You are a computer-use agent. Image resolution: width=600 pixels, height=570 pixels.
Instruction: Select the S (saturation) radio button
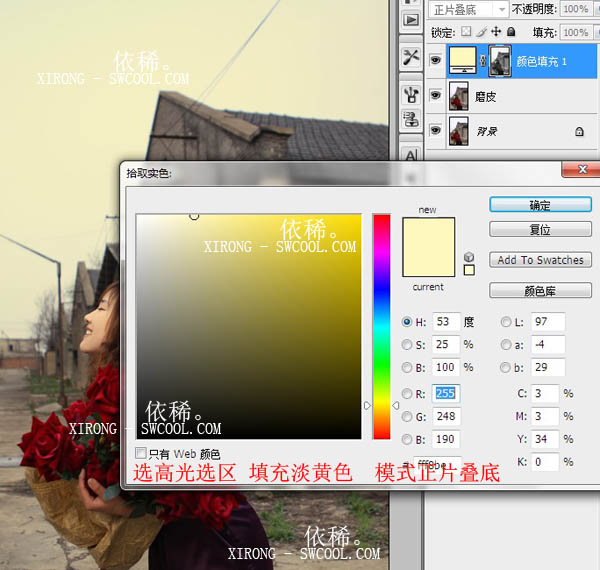[406, 345]
